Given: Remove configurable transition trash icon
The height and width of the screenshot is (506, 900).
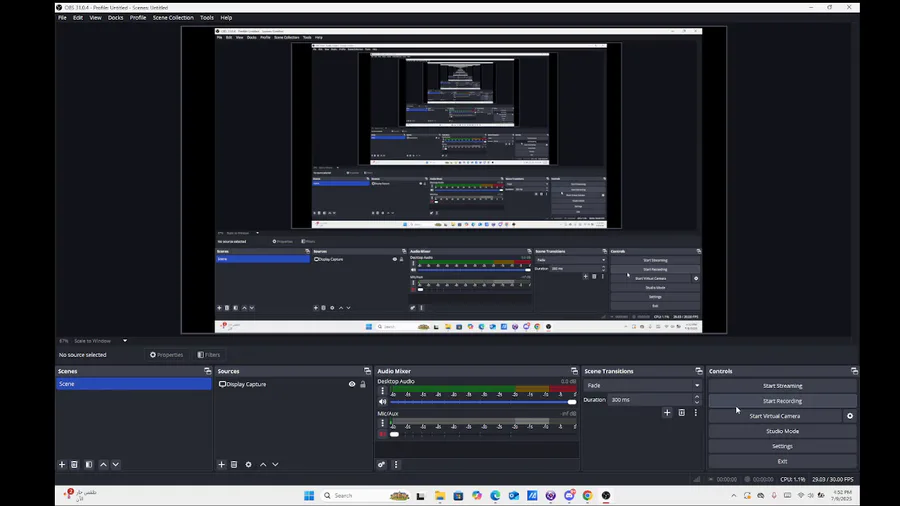Looking at the screenshot, I should 681,412.
